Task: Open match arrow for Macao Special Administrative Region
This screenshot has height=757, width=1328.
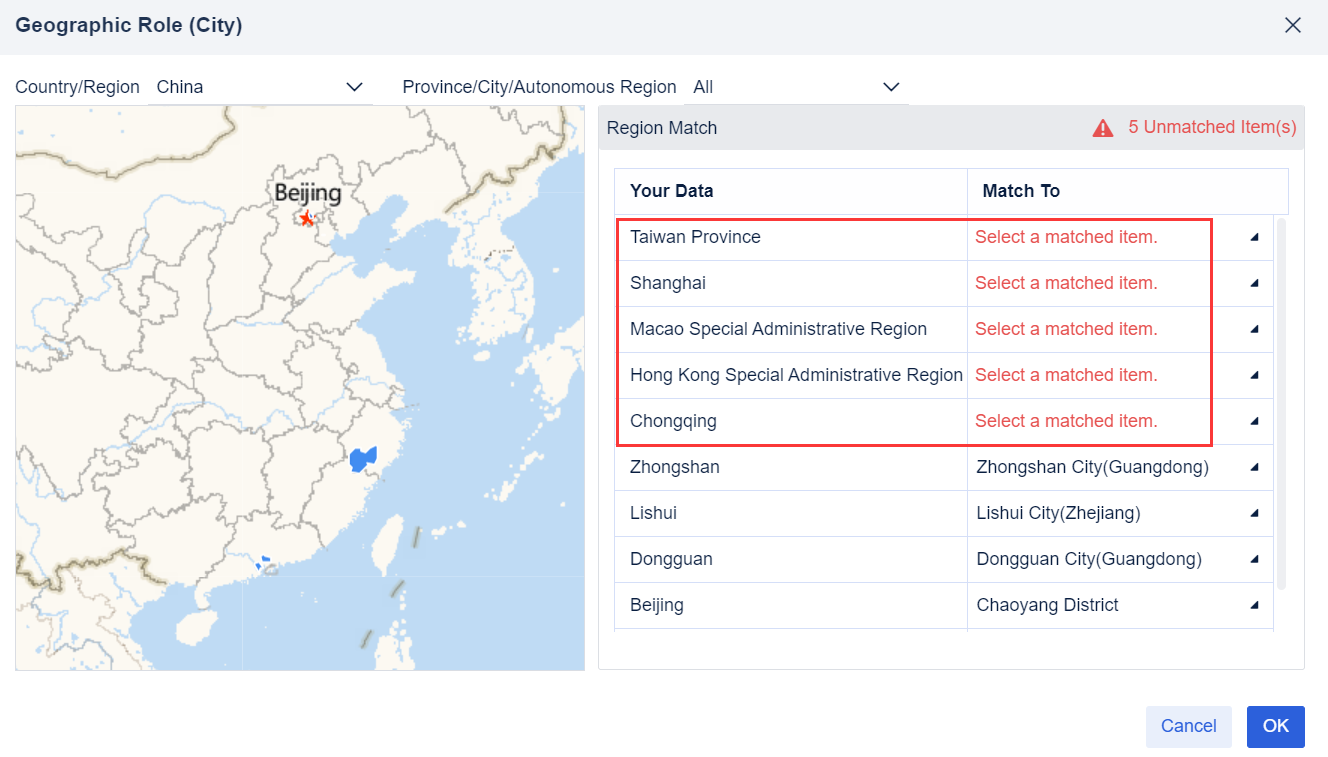Action: pos(1254,329)
